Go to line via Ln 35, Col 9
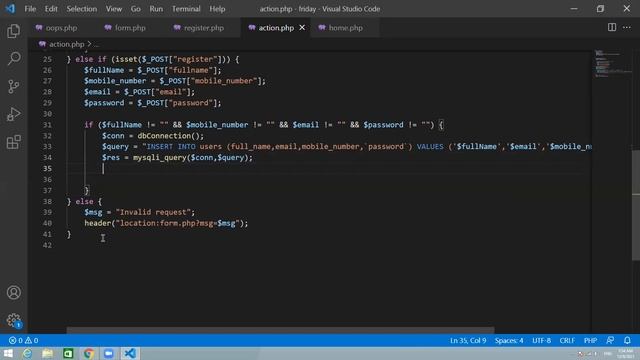The image size is (640, 360). [x=468, y=340]
